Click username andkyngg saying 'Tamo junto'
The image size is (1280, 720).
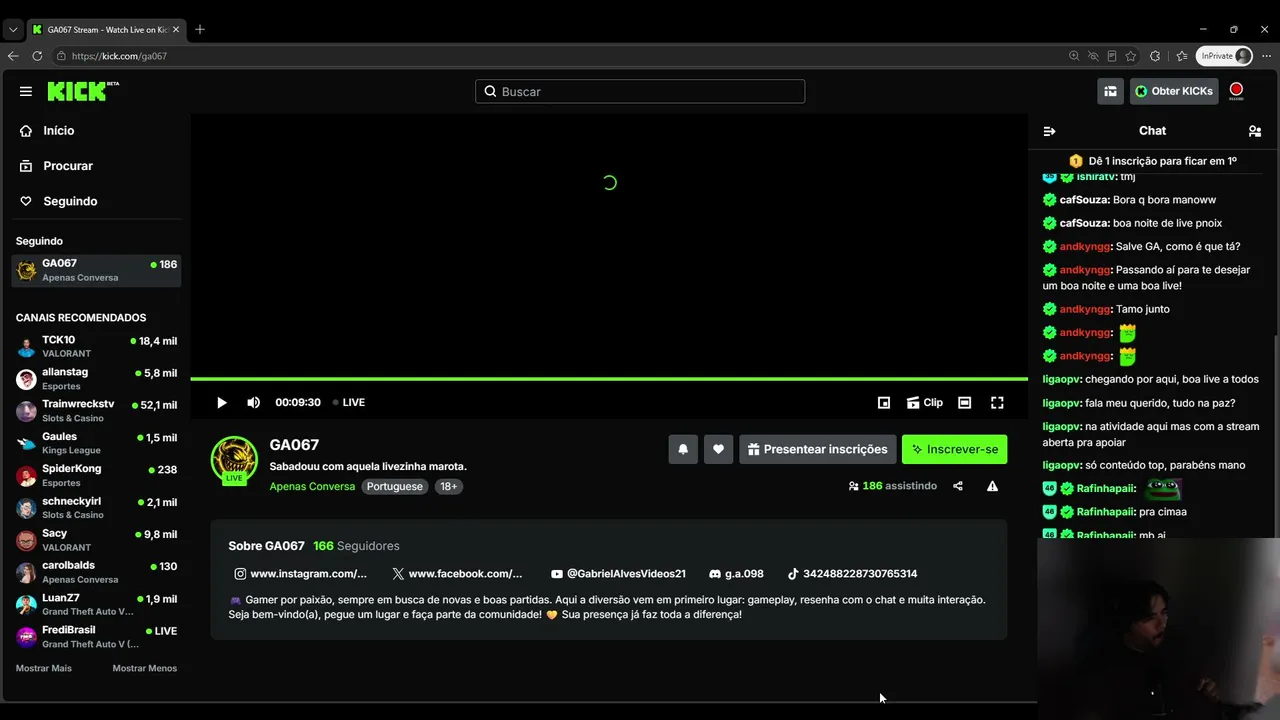coord(1085,309)
